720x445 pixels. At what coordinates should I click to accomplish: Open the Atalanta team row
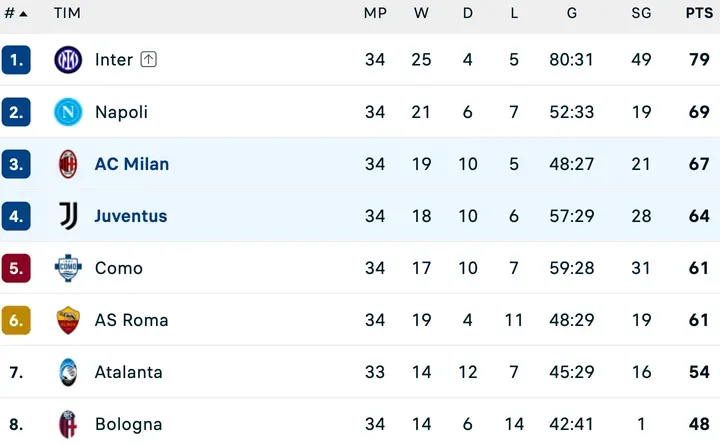click(x=360, y=372)
